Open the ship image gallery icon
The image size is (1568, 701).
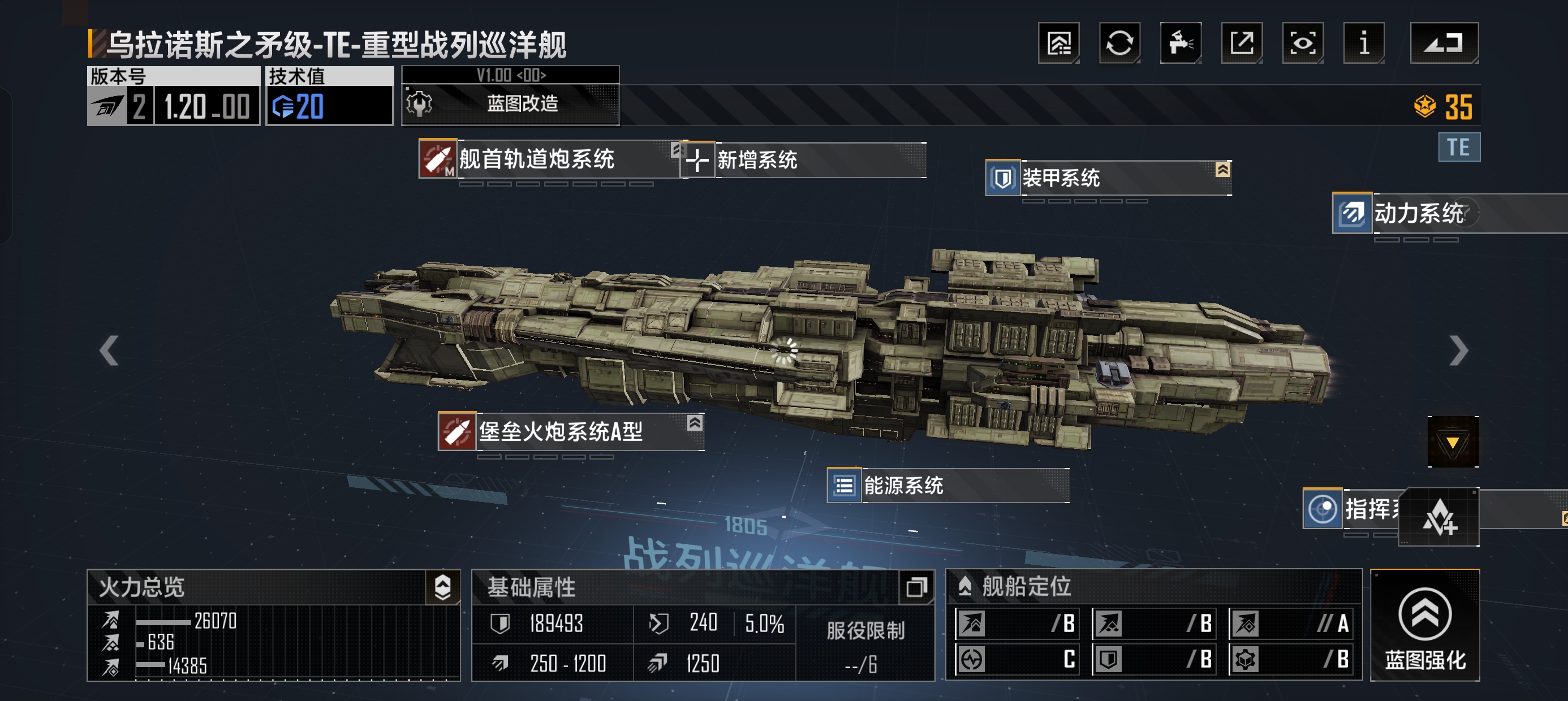(x=1058, y=43)
